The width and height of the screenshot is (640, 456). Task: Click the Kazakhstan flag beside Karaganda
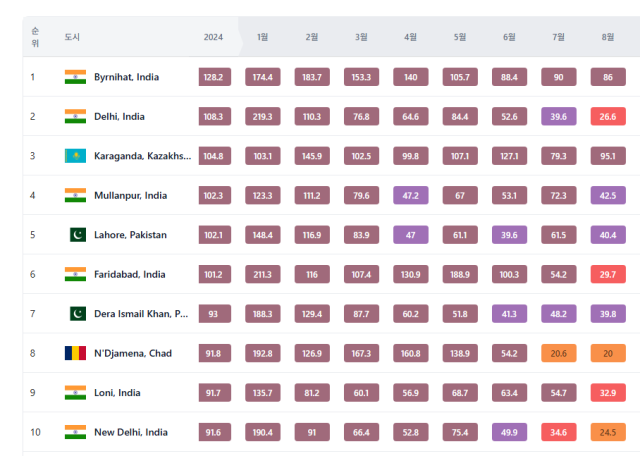point(75,156)
